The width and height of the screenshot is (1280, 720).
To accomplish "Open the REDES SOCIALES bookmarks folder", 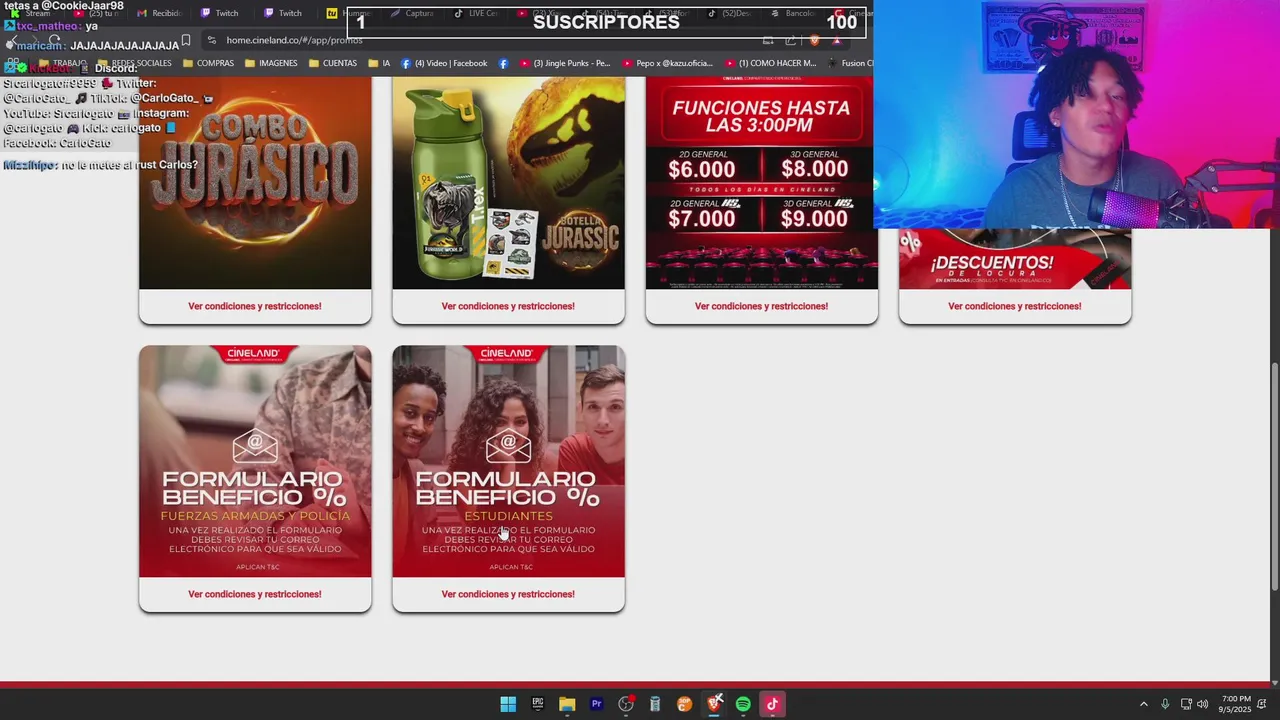I will pyautogui.click(x=133, y=63).
